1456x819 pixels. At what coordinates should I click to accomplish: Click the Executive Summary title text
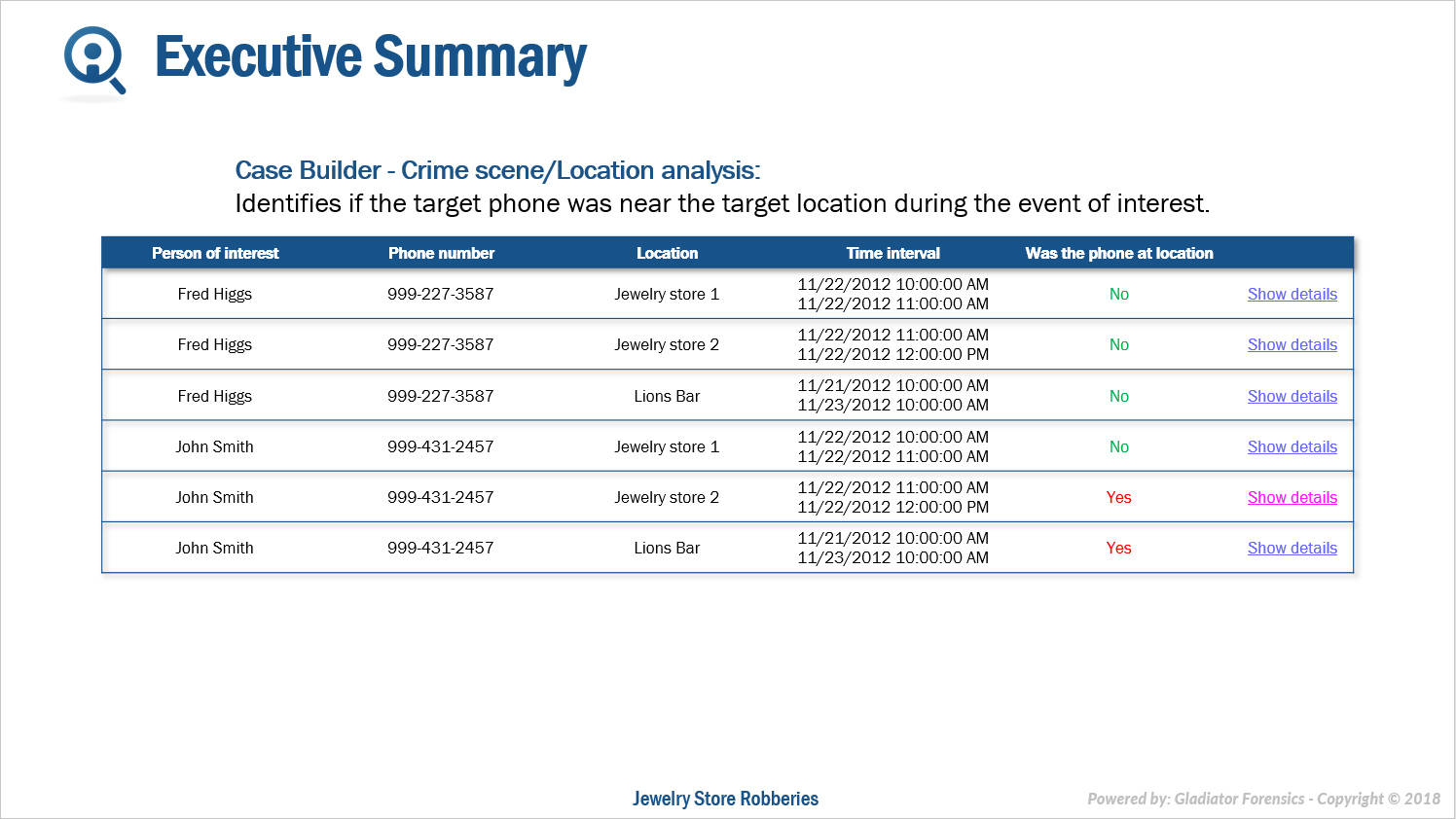pos(371,56)
